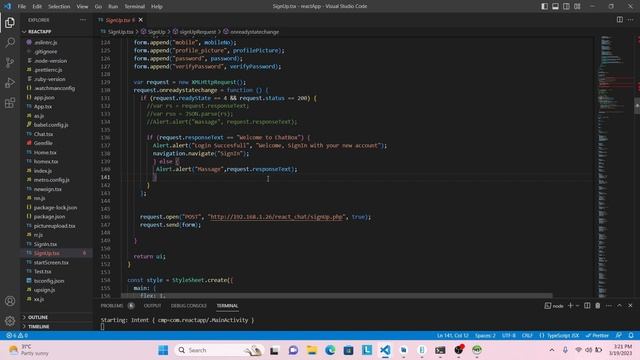
Task: Add a new terminal with plus icon
Action: pyautogui.click(x=571, y=305)
